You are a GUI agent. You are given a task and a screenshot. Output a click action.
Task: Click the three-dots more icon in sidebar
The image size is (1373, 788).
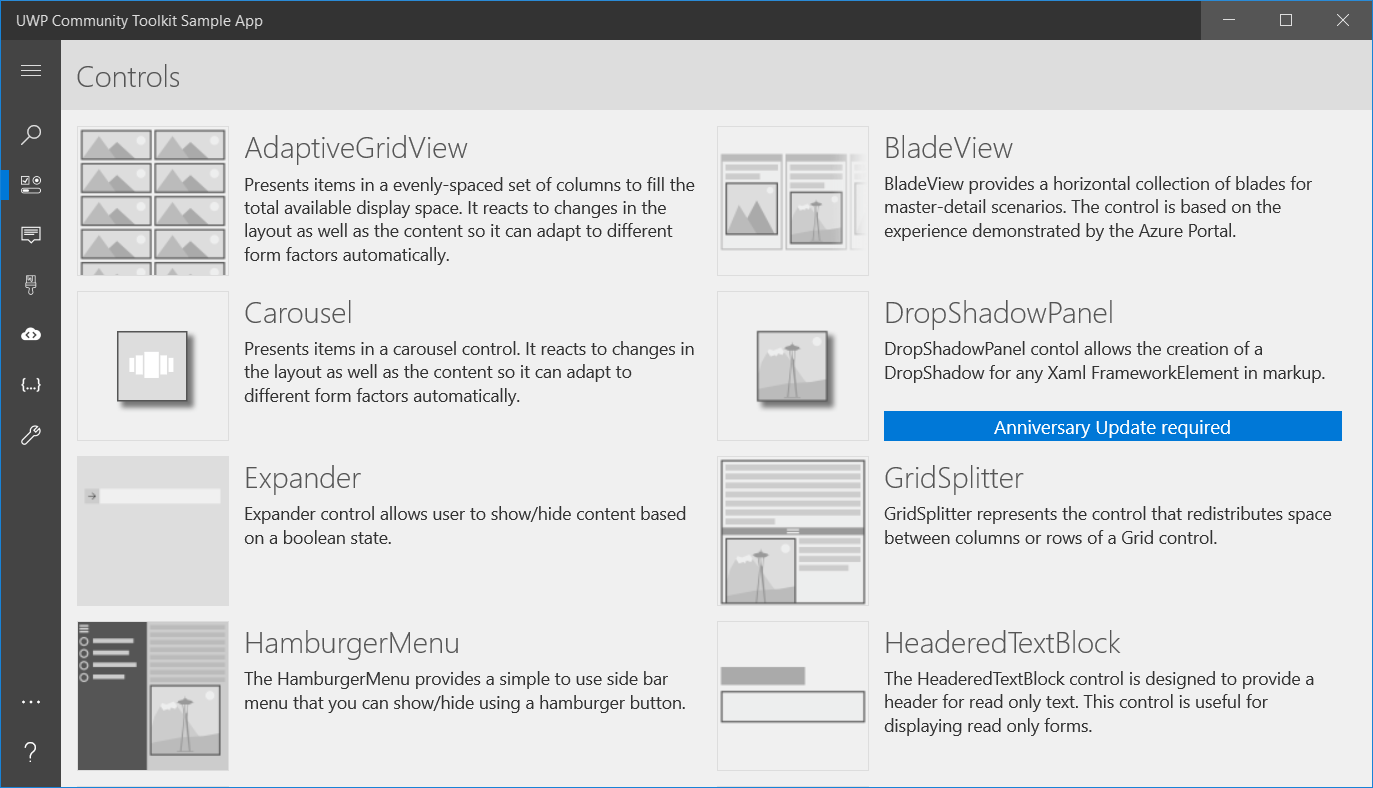point(31,702)
